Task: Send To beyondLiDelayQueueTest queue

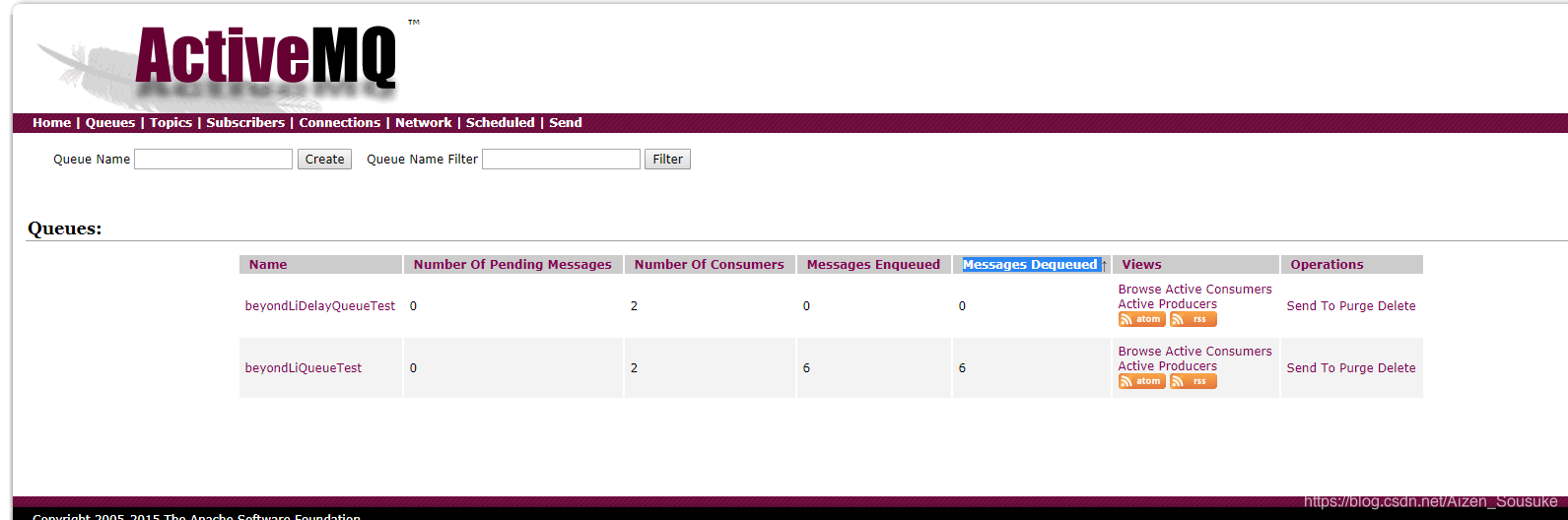Action: pos(1311,306)
